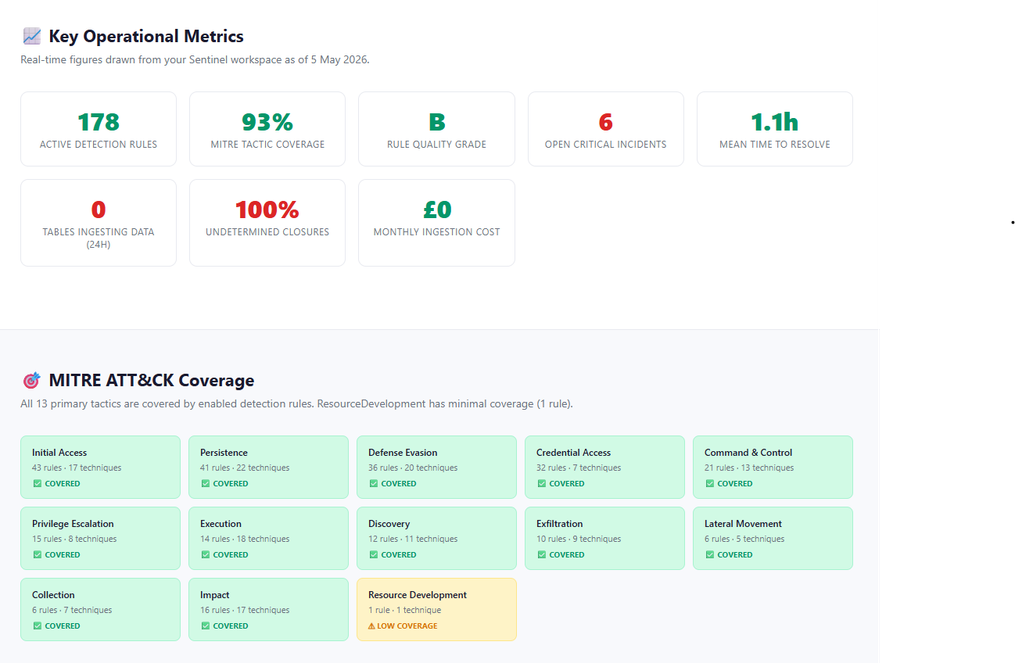Open the Active Detection Rules metric card

(x=98, y=129)
